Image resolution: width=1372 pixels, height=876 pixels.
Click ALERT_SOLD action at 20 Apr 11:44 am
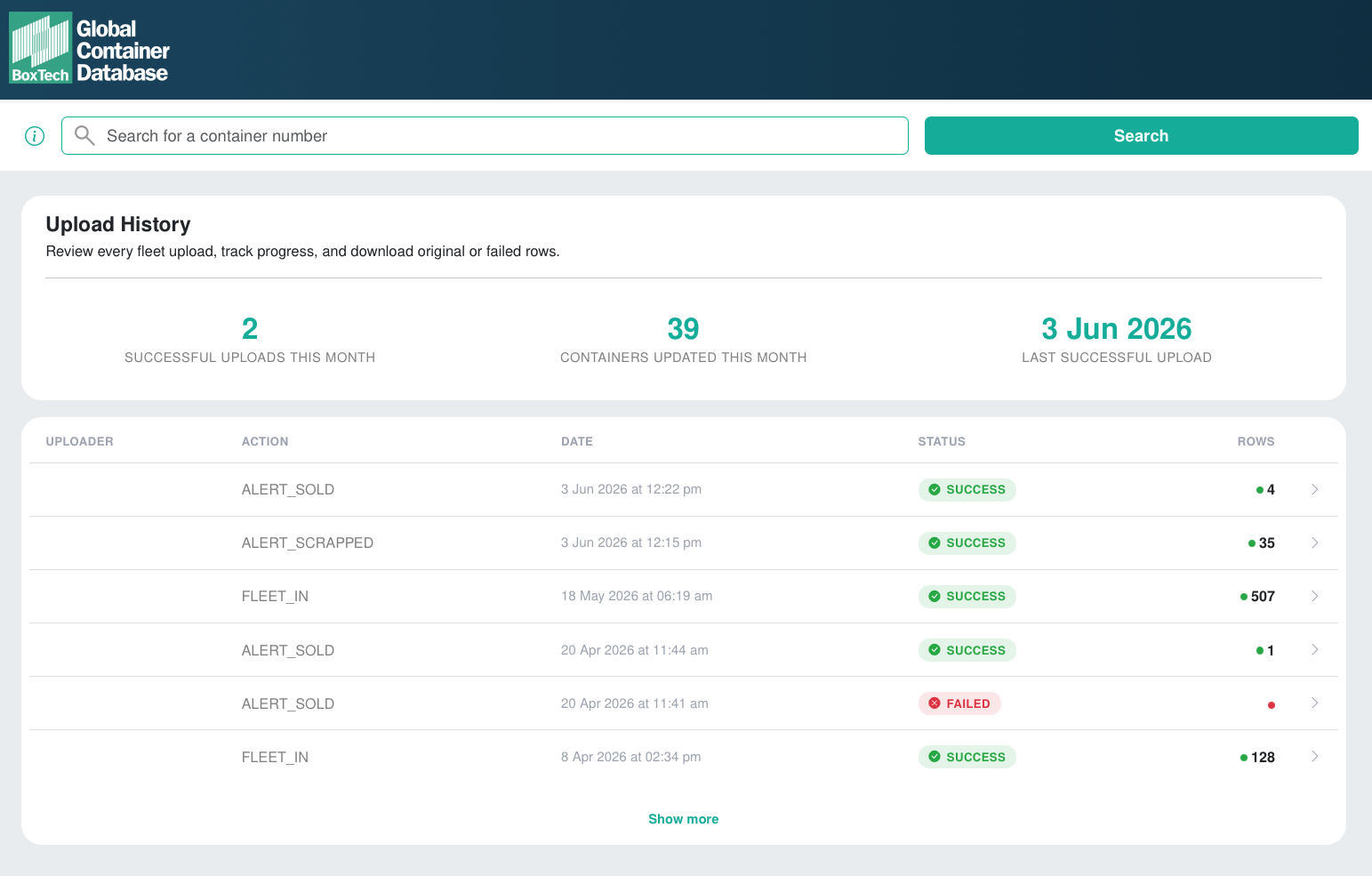tap(288, 650)
